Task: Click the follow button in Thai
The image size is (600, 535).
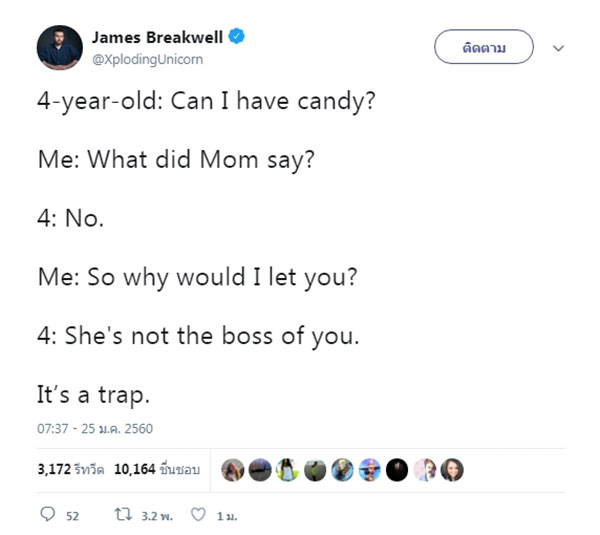Action: pos(484,47)
